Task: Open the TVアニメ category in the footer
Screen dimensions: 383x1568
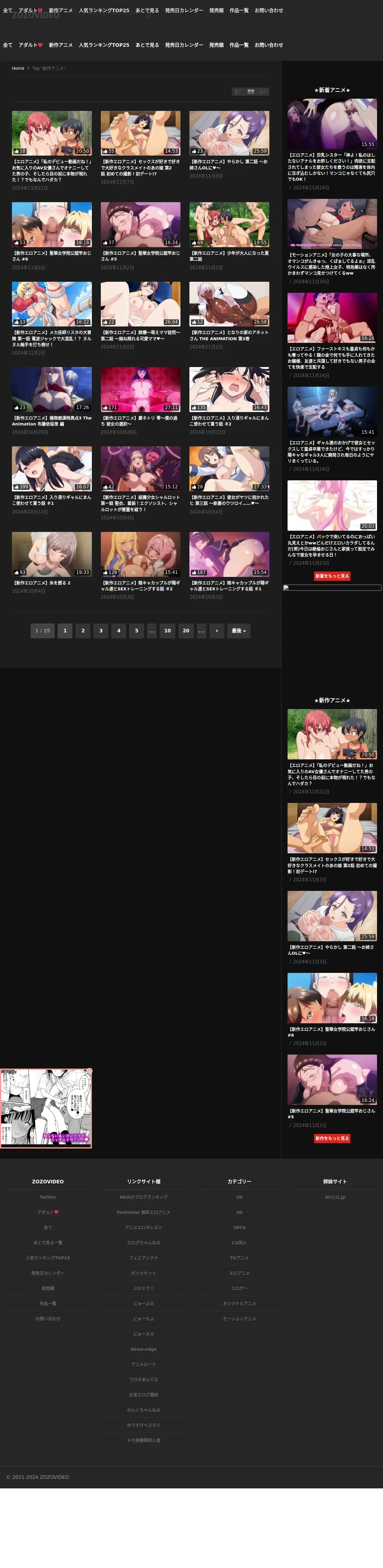Action: [239, 1258]
